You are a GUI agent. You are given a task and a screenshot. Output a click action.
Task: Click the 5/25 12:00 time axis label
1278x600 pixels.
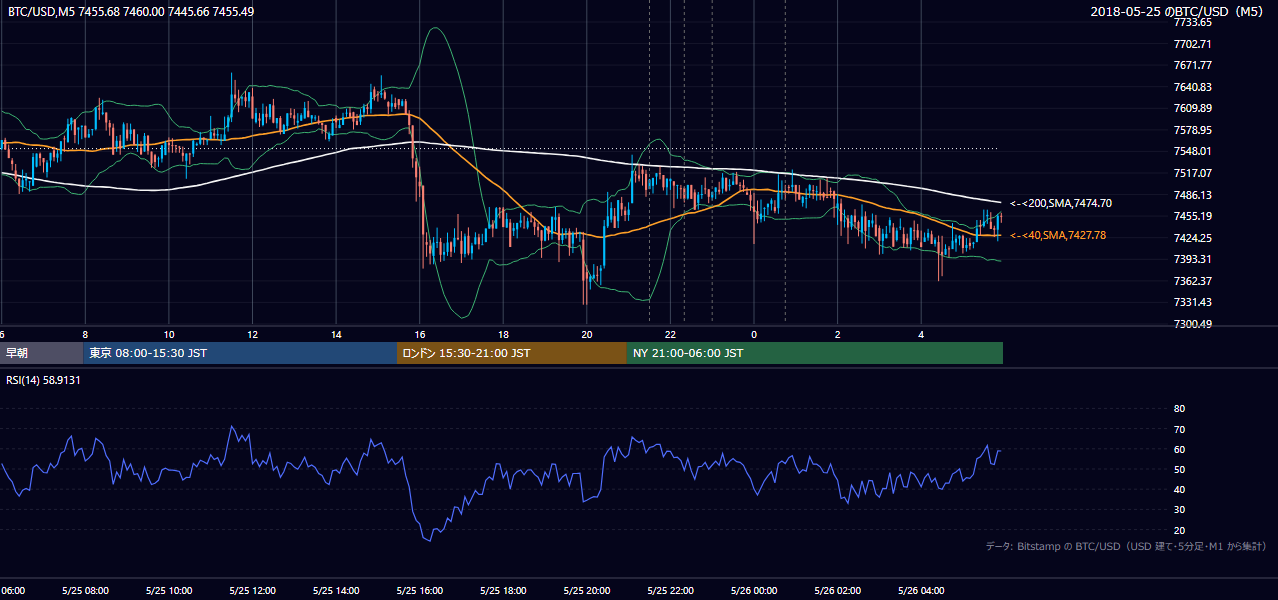pos(253,591)
